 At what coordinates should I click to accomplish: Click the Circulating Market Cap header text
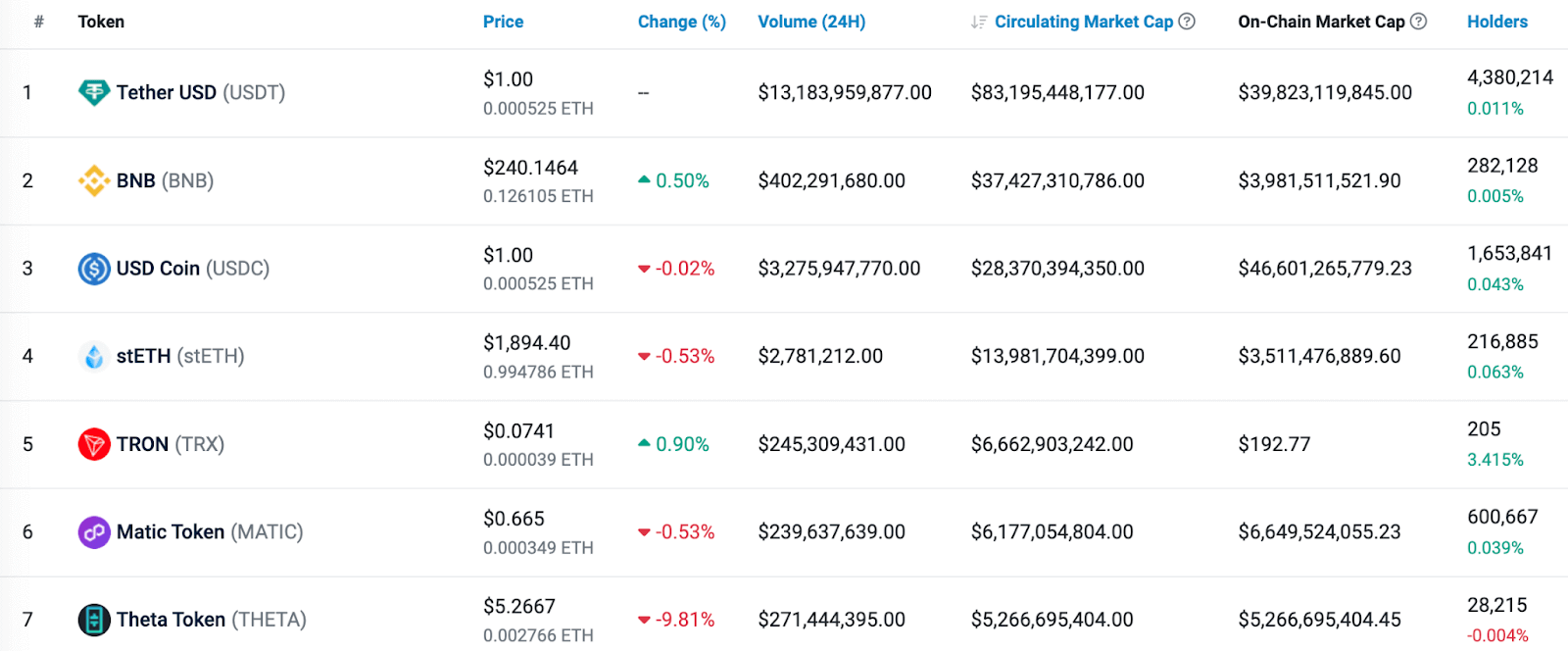coord(1083,22)
